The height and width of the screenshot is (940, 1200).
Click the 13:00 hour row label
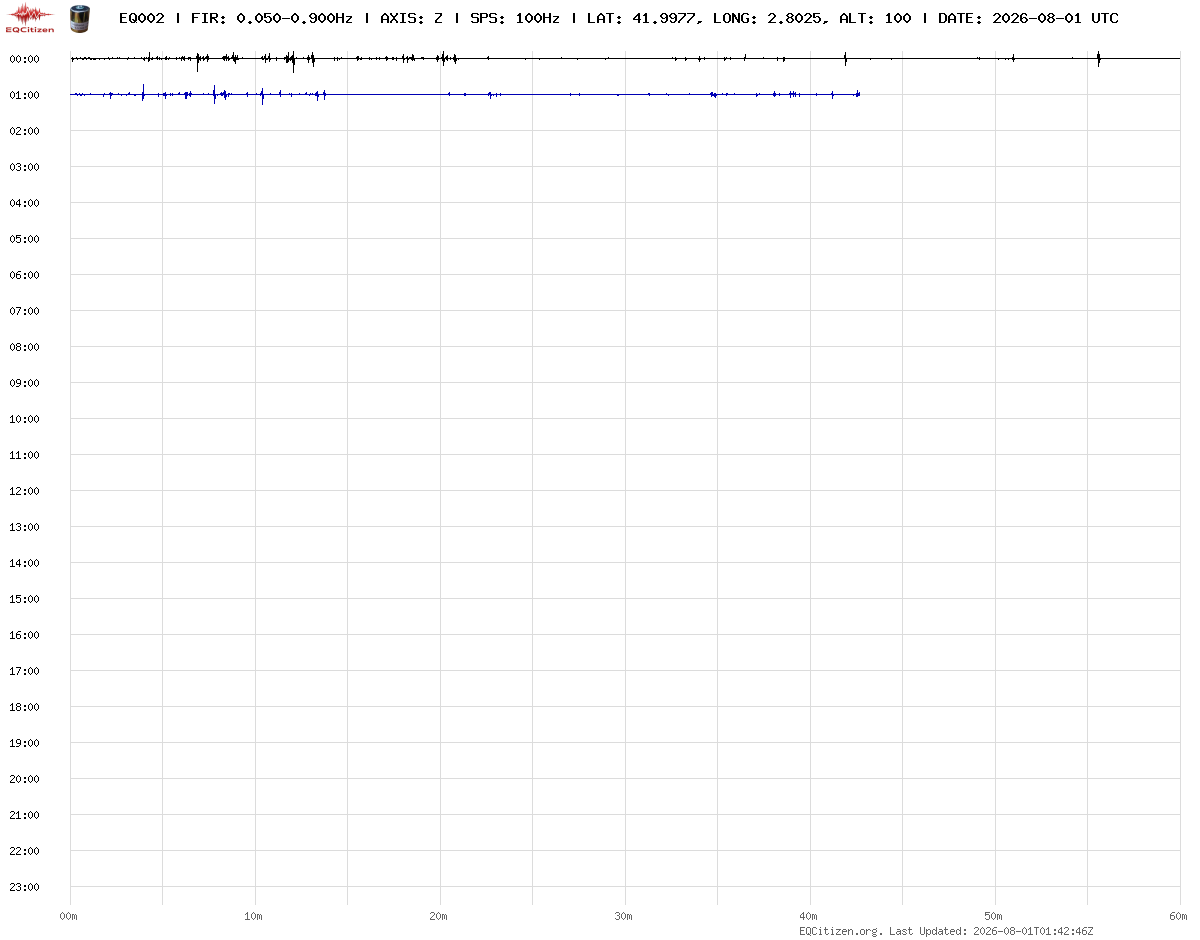pyautogui.click(x=24, y=527)
